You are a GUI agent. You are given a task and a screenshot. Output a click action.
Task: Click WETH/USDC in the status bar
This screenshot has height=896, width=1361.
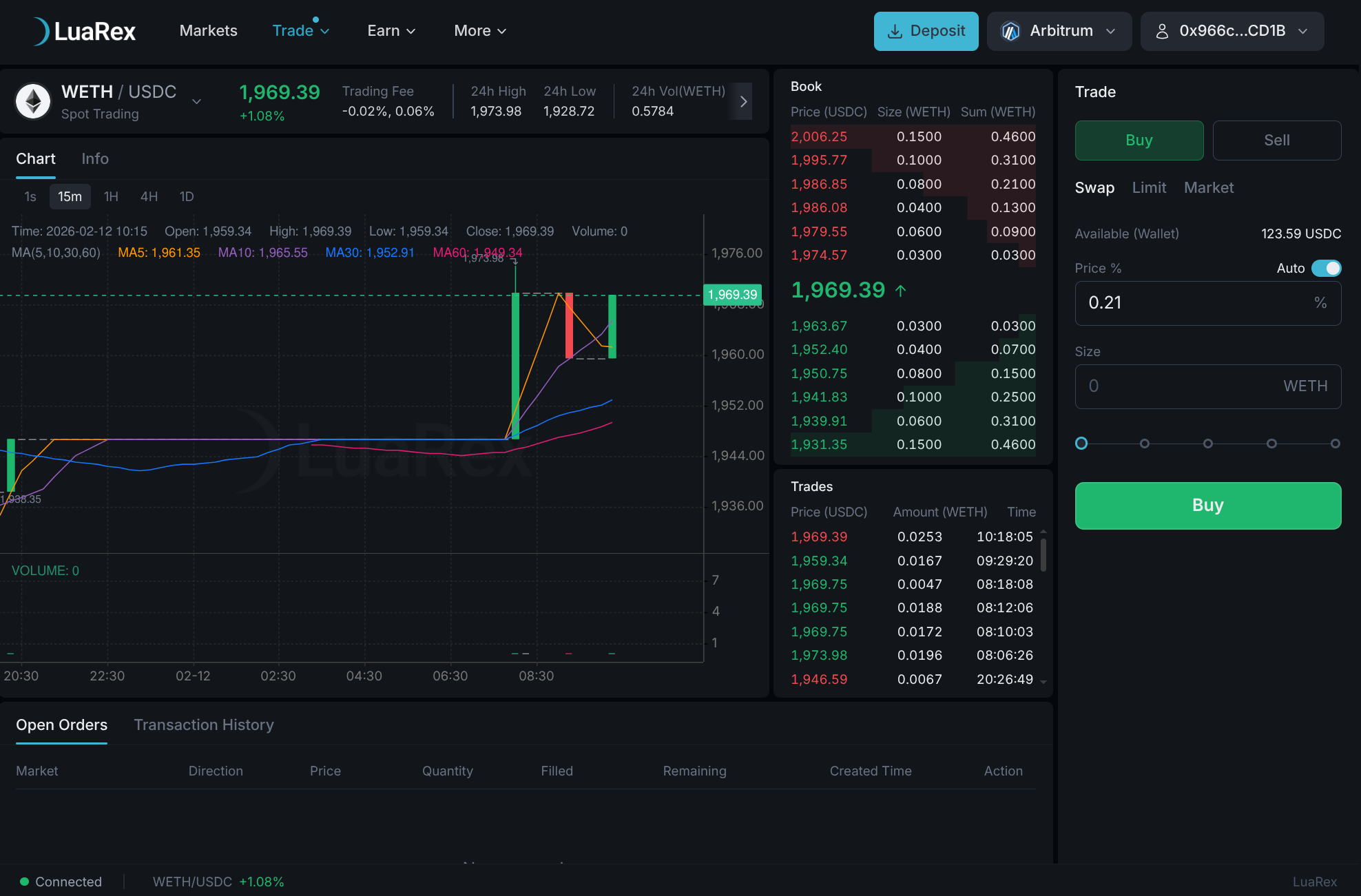point(192,882)
